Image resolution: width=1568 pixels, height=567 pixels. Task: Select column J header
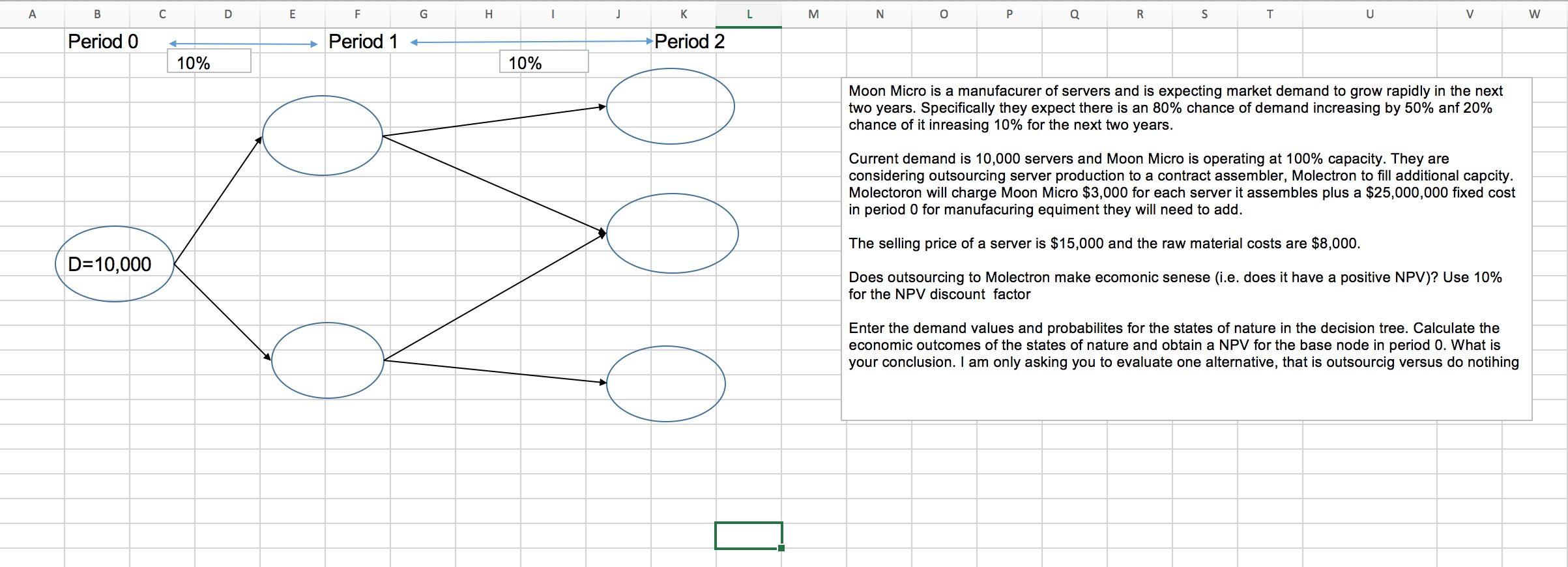coord(618,14)
